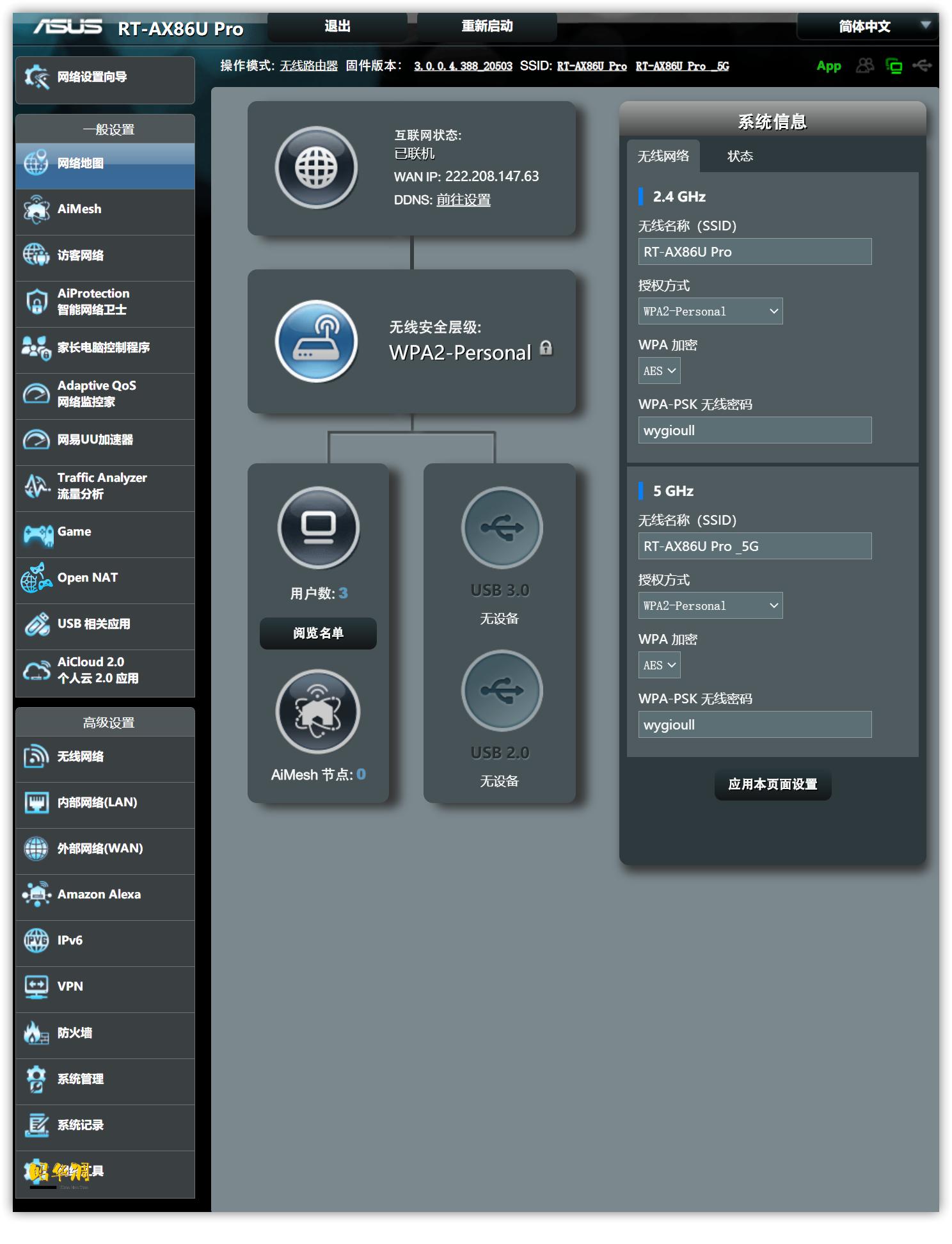Edit the 5 GHz SSID name field

(755, 546)
